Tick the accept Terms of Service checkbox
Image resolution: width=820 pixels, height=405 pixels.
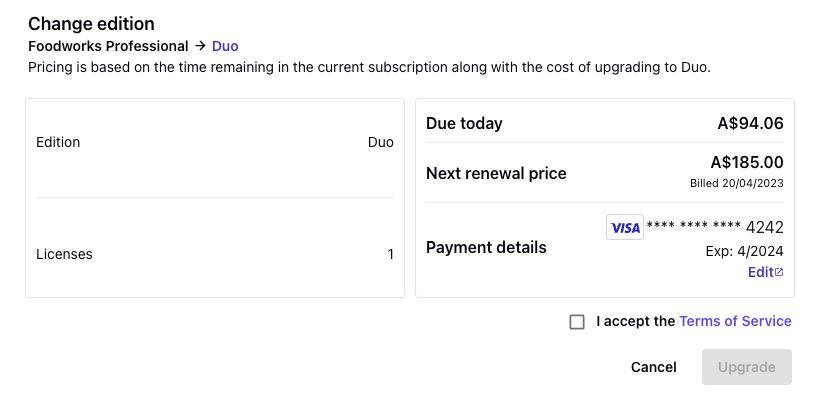click(x=577, y=322)
